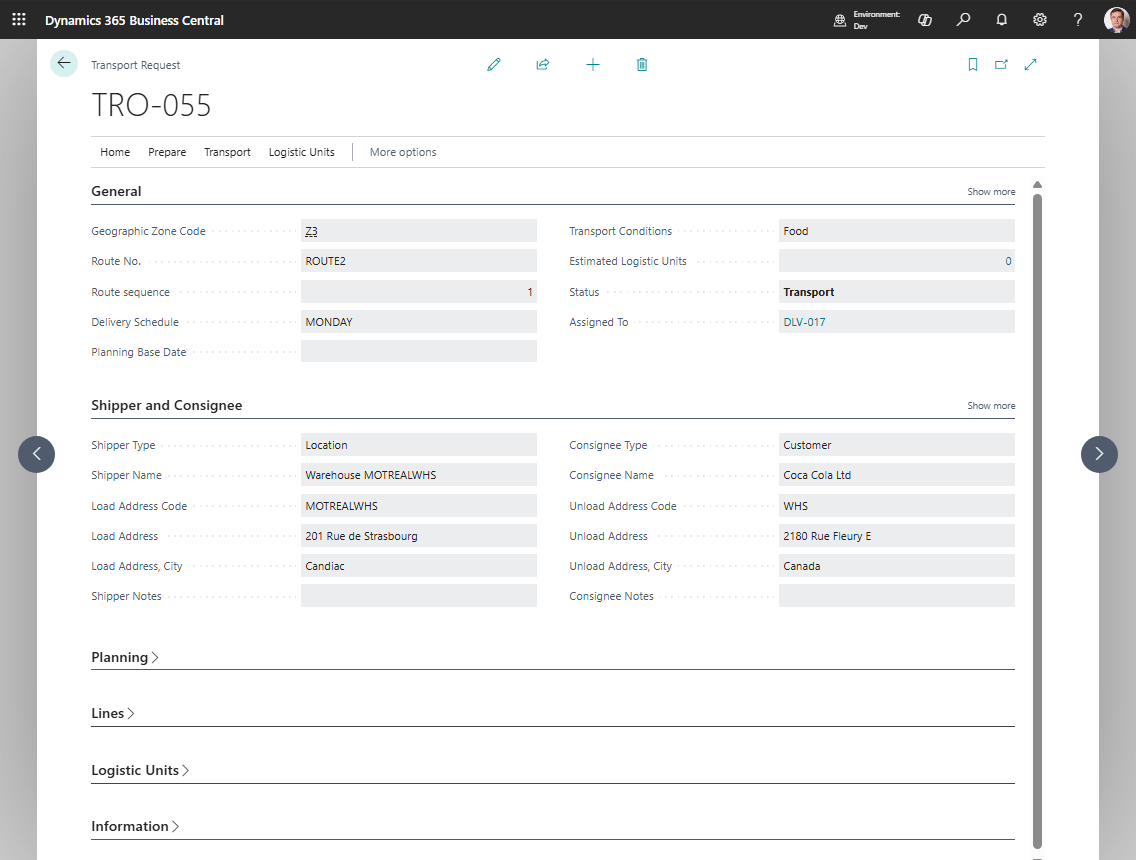
Task: Click the Shipper Type field Location
Action: (419, 445)
